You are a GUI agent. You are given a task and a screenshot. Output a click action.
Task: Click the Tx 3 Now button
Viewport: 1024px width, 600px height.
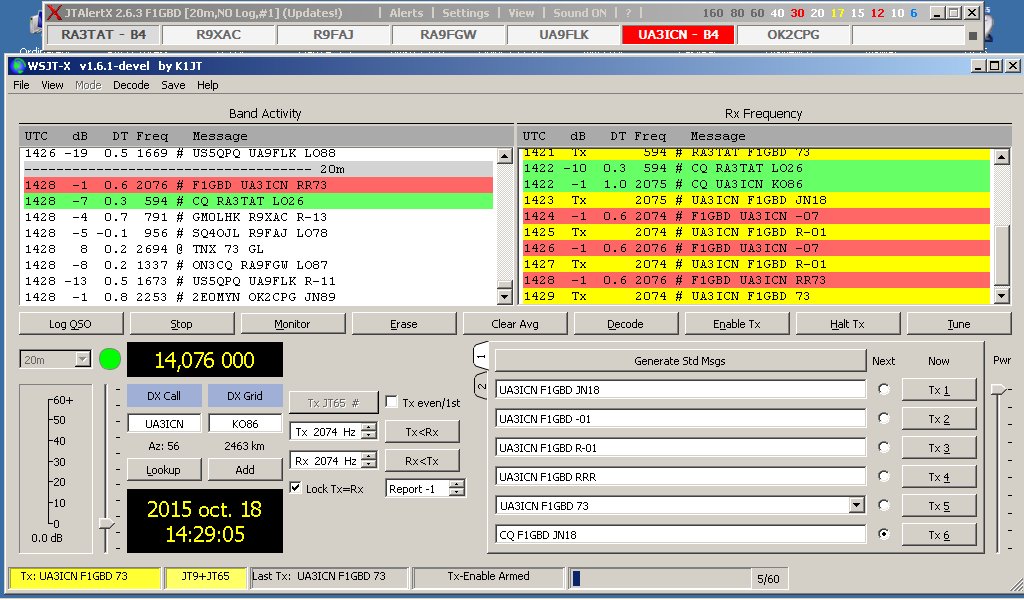pyautogui.click(x=938, y=448)
